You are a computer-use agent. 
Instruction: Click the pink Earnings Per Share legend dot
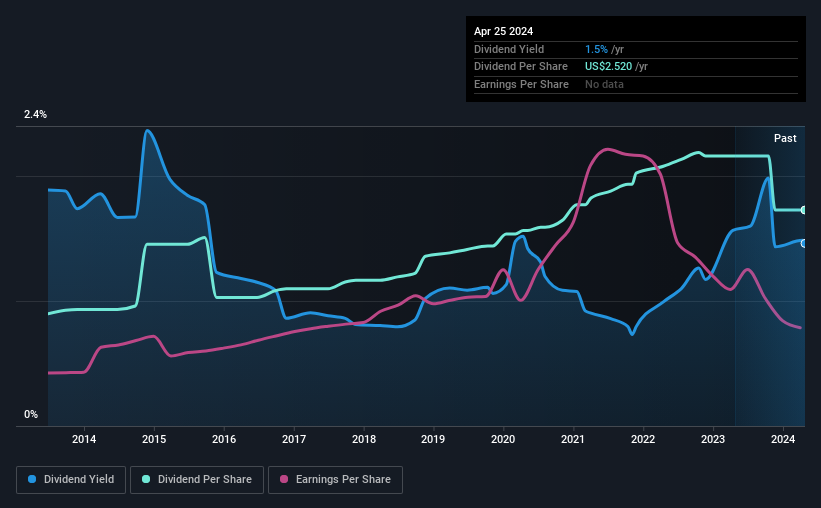(x=284, y=479)
